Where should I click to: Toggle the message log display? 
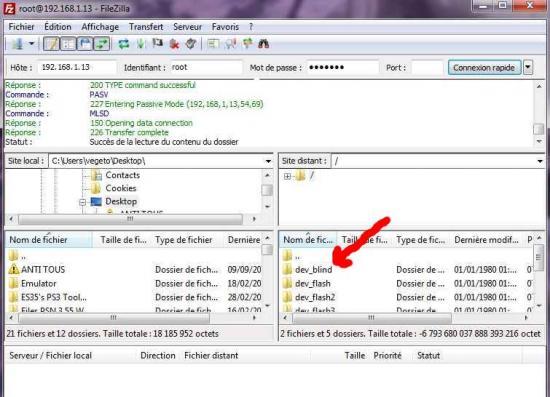pyautogui.click(x=51, y=44)
